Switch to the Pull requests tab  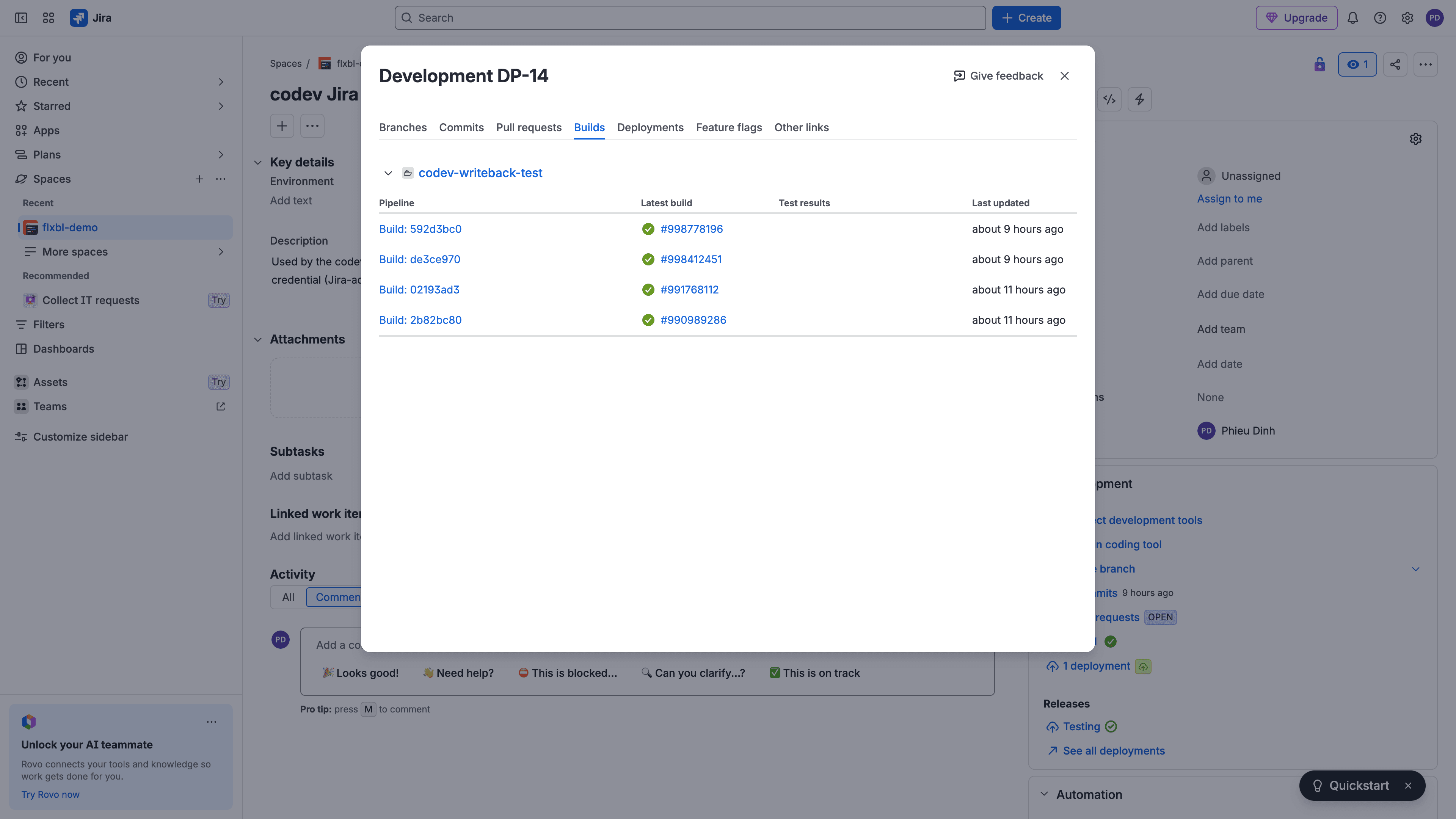pyautogui.click(x=529, y=128)
